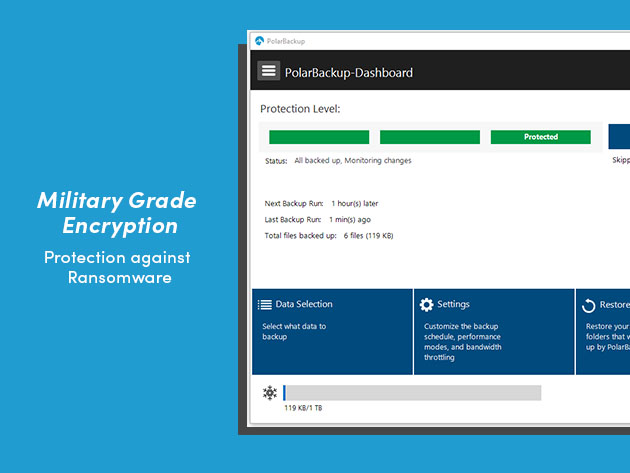The height and width of the screenshot is (473, 630).
Task: Click the PolarBackup-Dashboard title text
Action: coord(348,73)
